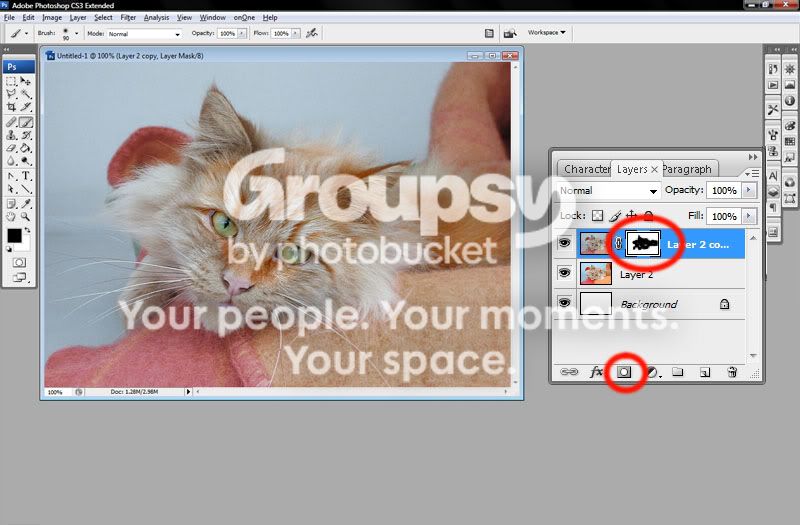This screenshot has width=800, height=525.
Task: Select the History Brush tool
Action: 26,135
